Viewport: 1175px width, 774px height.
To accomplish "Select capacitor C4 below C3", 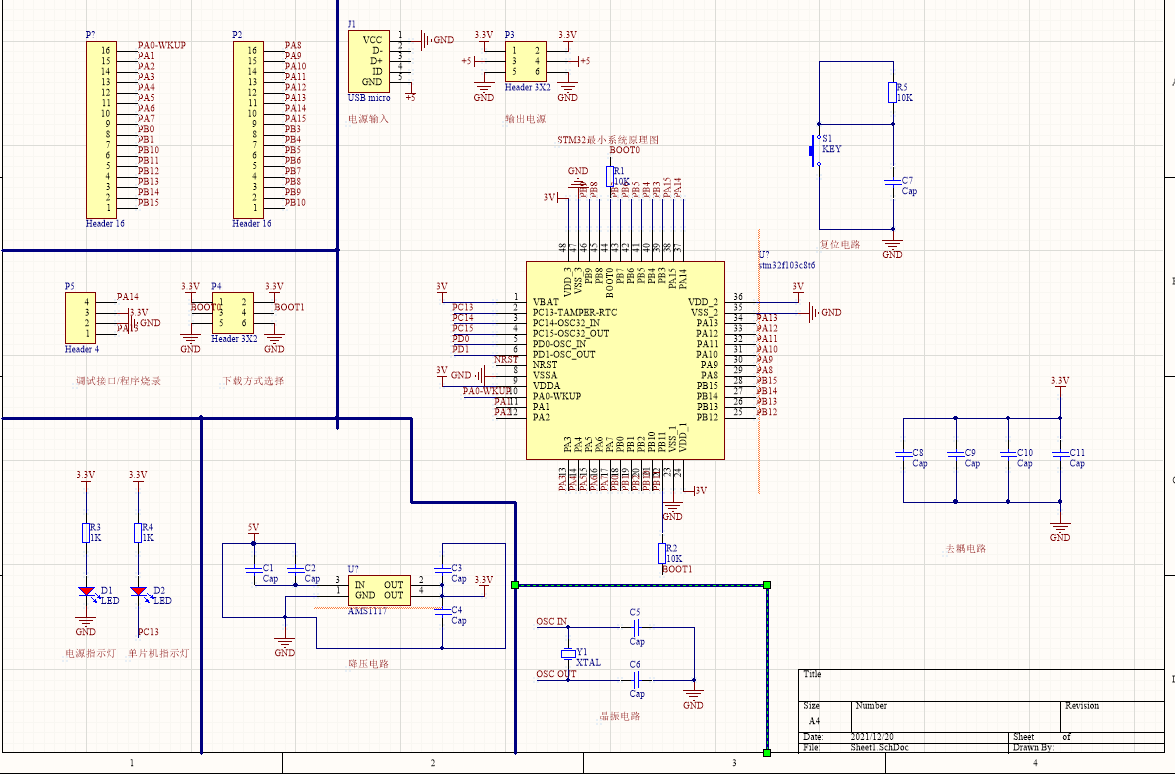I will 442,611.
